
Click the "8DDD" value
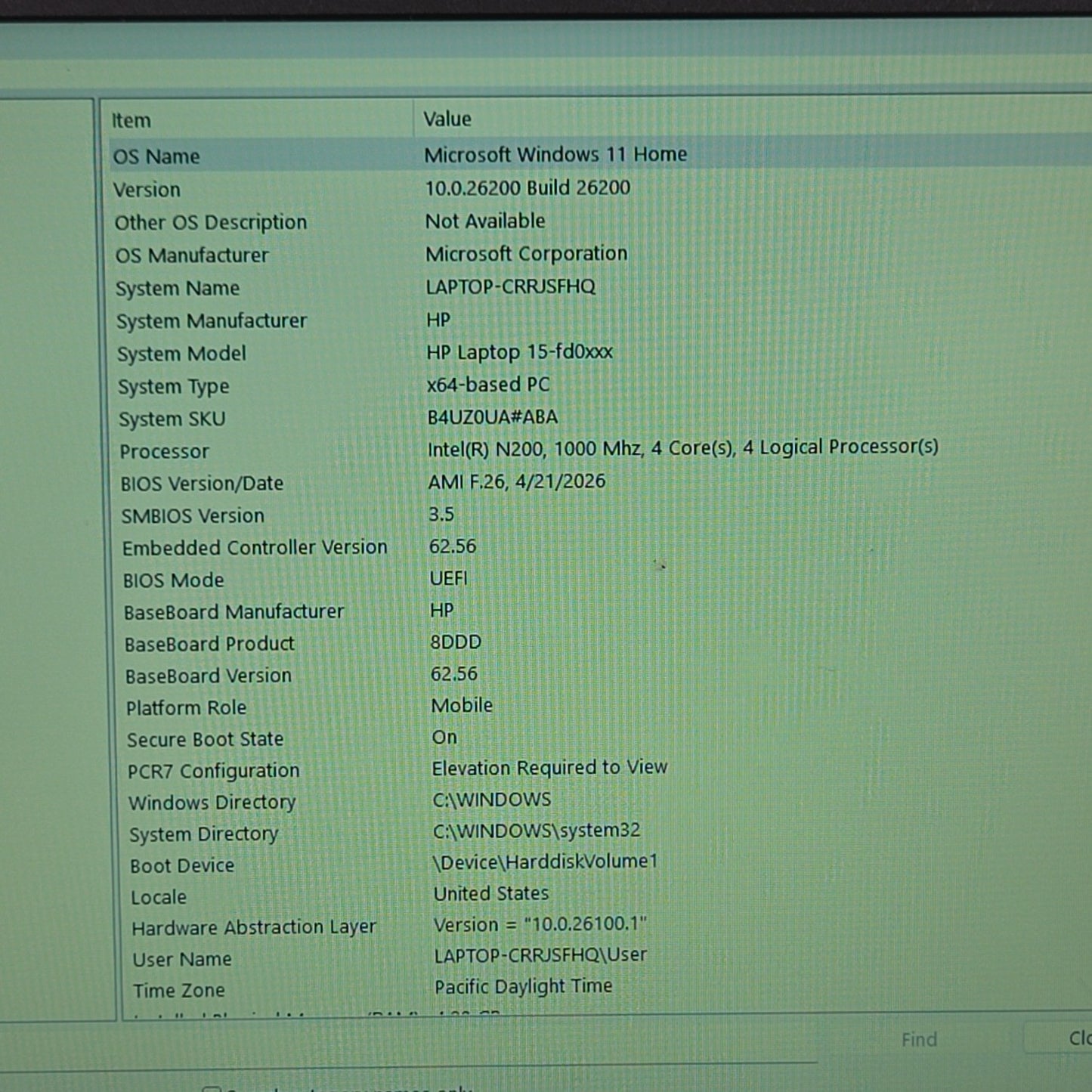pyautogui.click(x=456, y=642)
